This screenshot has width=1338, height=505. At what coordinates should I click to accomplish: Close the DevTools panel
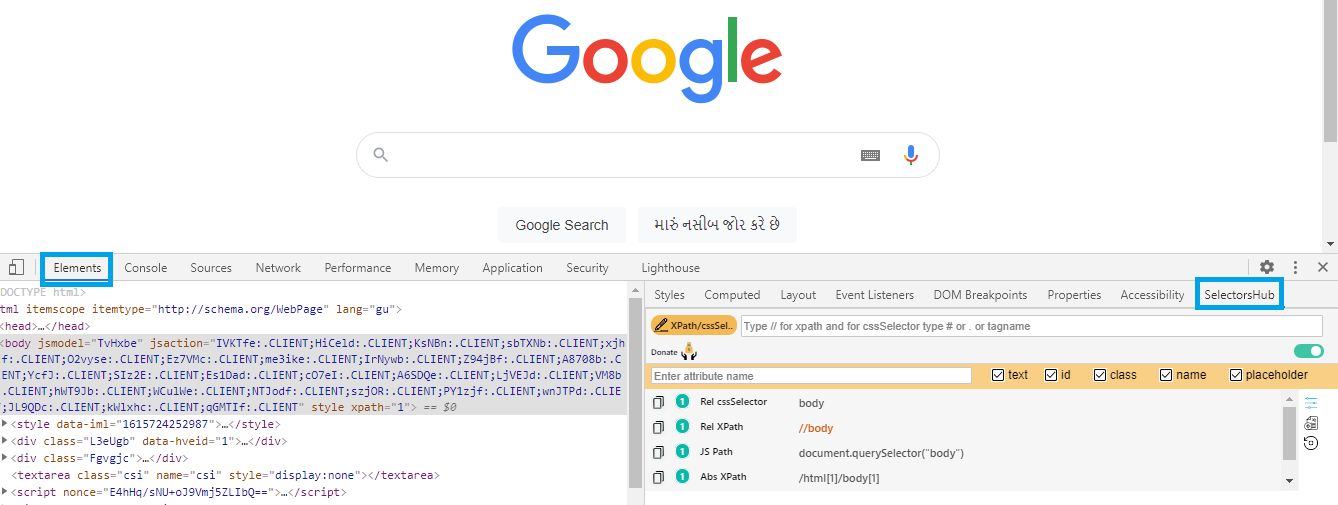[x=1323, y=267]
